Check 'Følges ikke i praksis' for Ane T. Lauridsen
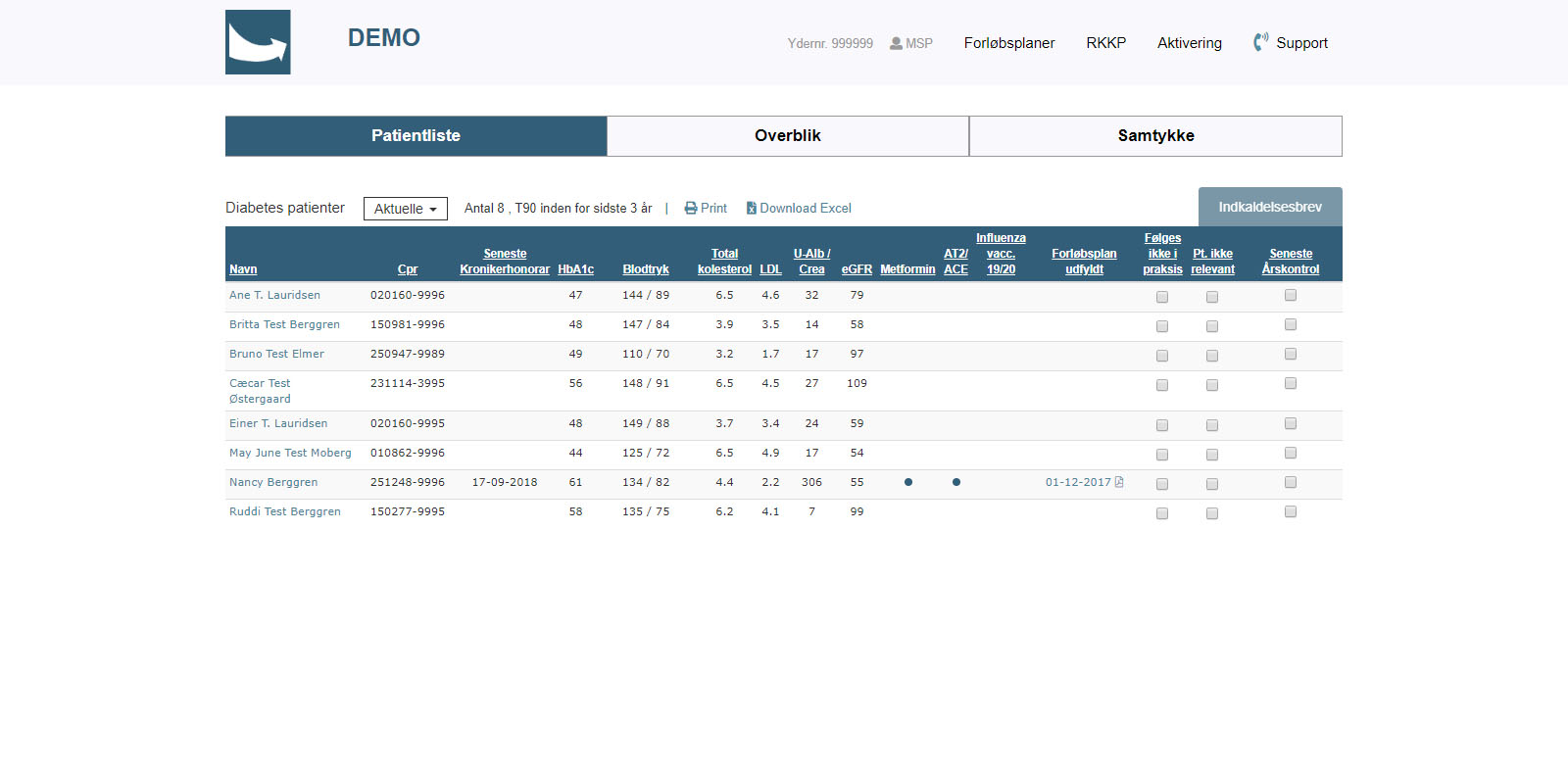The image size is (1568, 773). point(1162,297)
